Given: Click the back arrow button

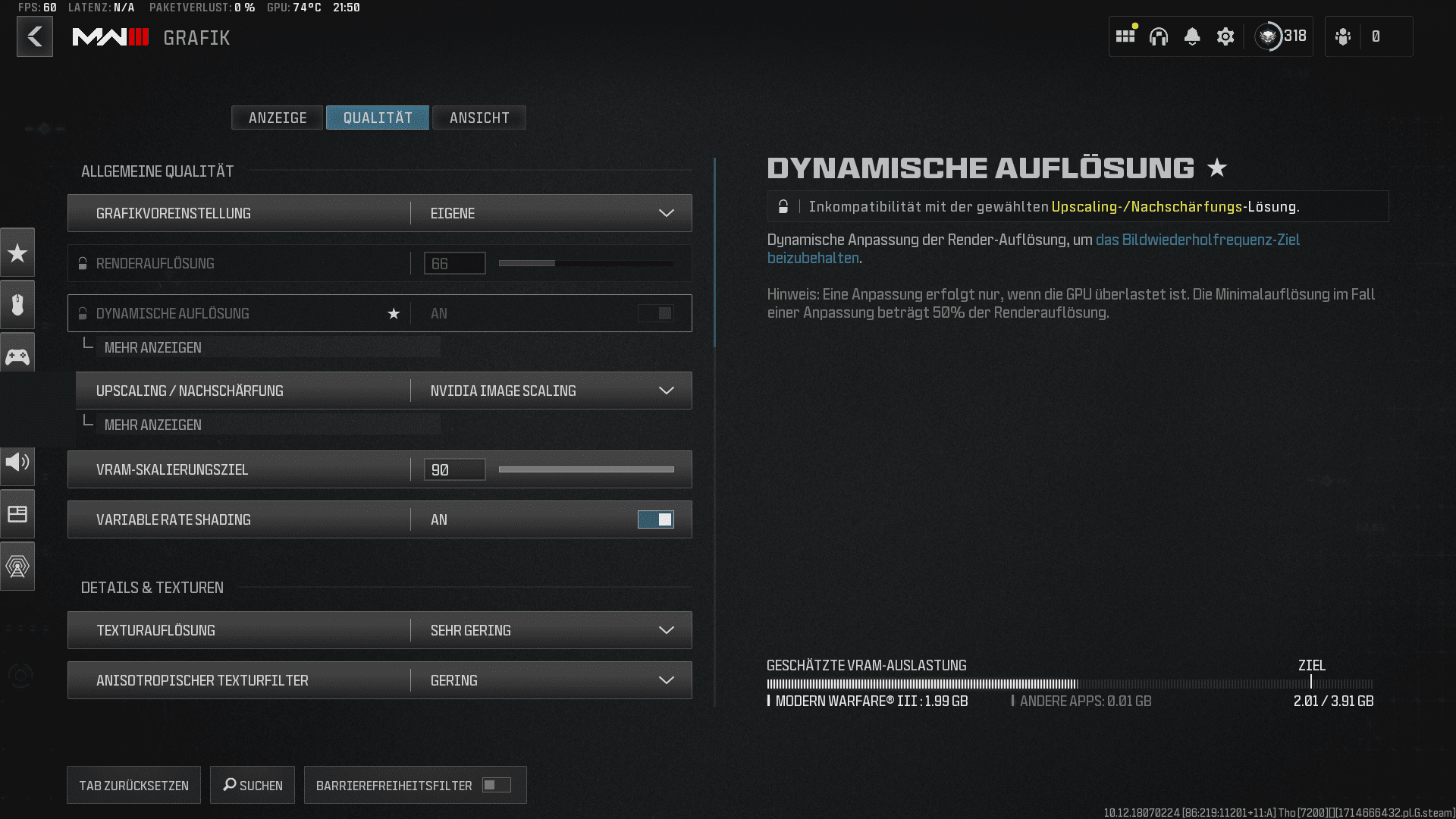Looking at the screenshot, I should click(35, 36).
